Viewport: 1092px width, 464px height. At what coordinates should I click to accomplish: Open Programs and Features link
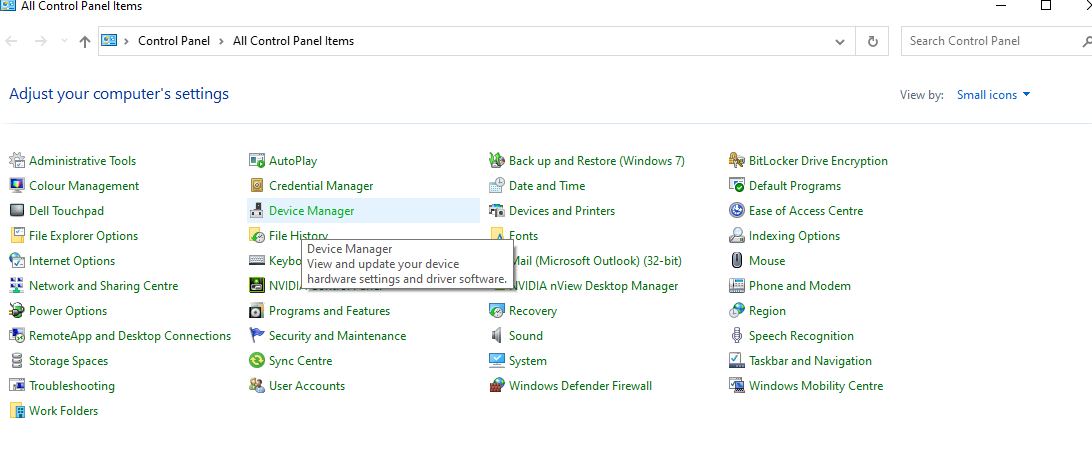click(x=329, y=311)
